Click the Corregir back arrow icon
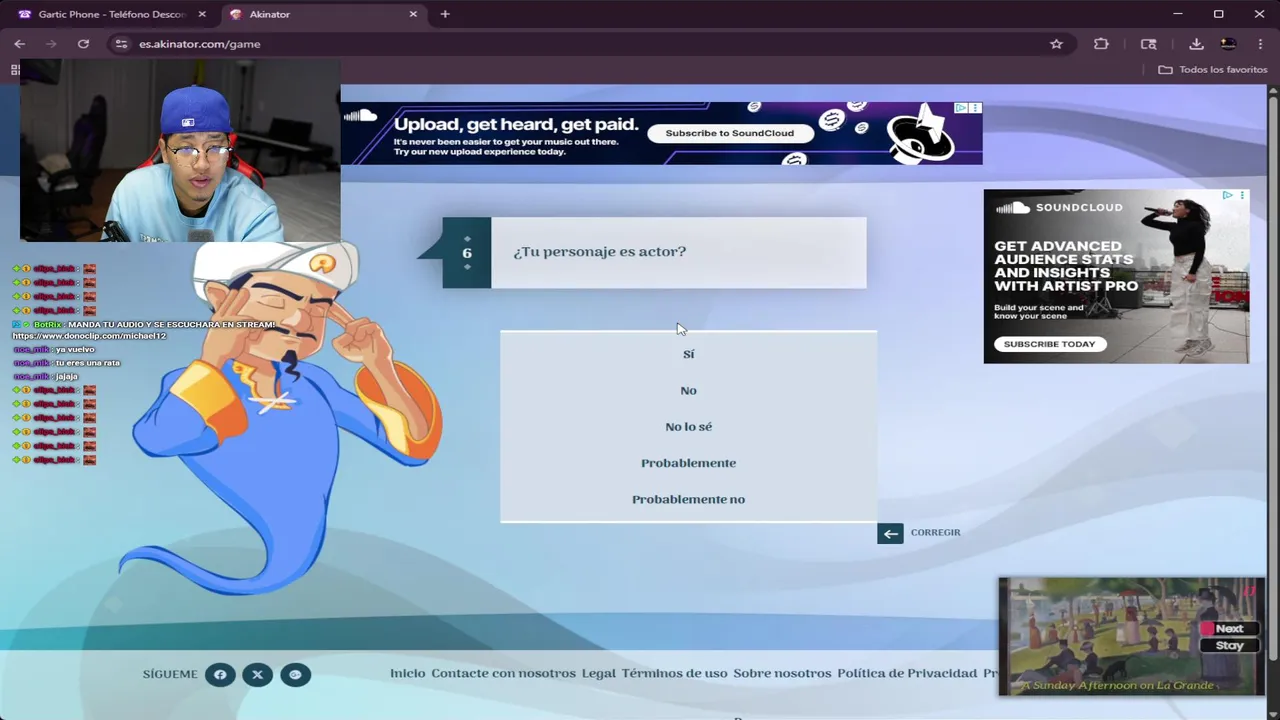This screenshot has height=720, width=1280. [x=890, y=533]
